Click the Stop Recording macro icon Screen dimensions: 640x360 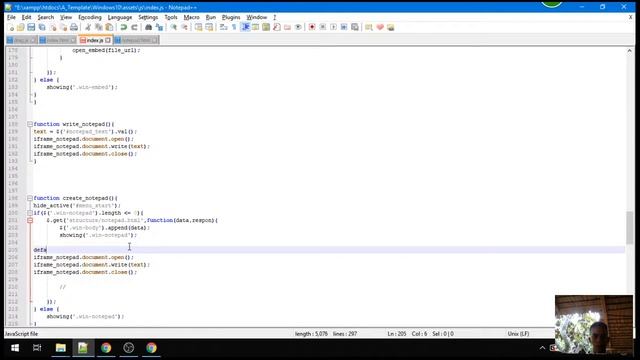pyautogui.click(x=322, y=27)
